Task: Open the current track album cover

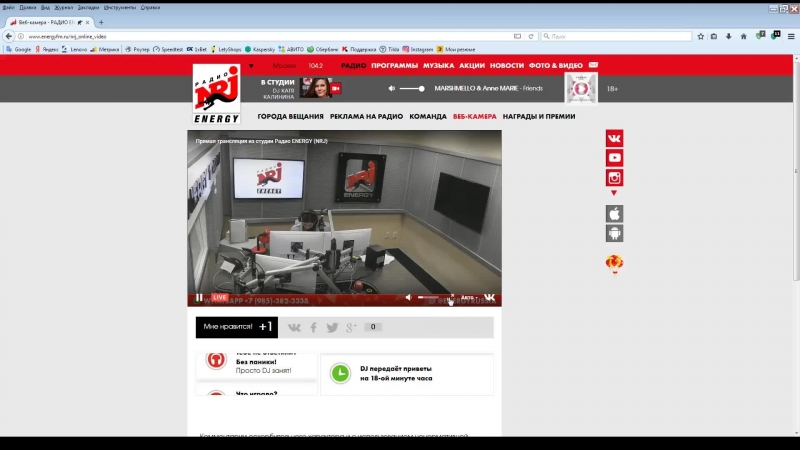Action: click(581, 88)
